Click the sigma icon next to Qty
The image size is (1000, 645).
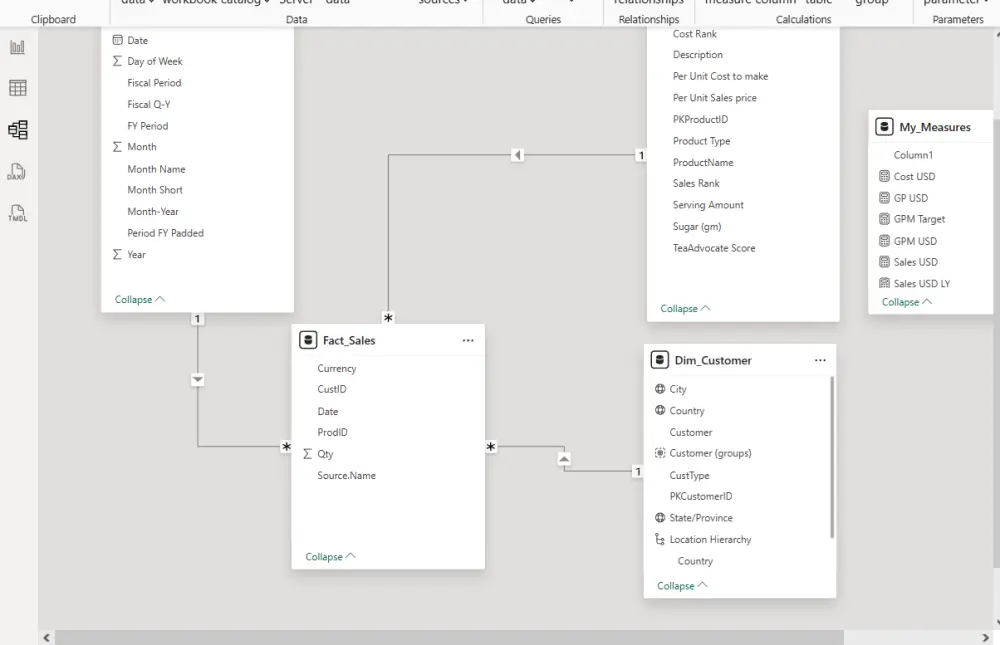click(307, 454)
